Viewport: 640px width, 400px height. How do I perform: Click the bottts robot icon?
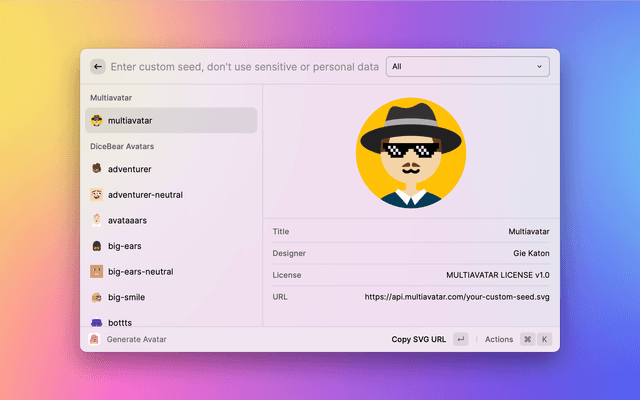pyautogui.click(x=96, y=322)
